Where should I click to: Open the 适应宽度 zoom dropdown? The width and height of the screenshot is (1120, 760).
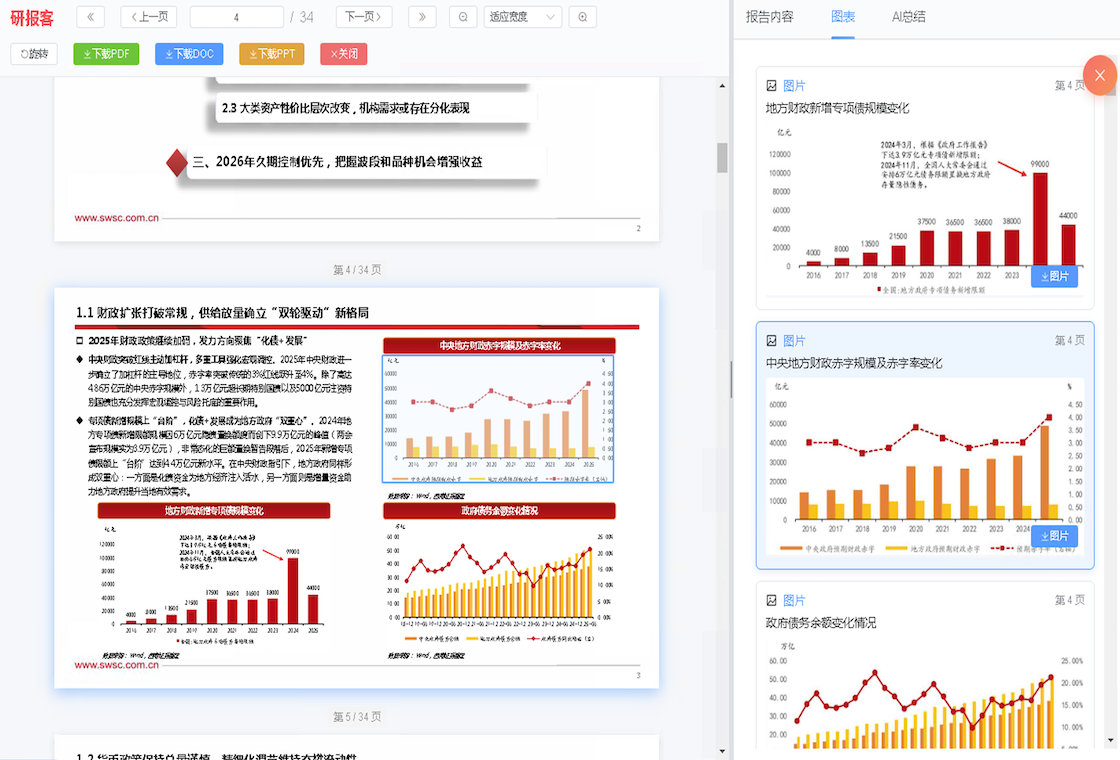coord(522,17)
